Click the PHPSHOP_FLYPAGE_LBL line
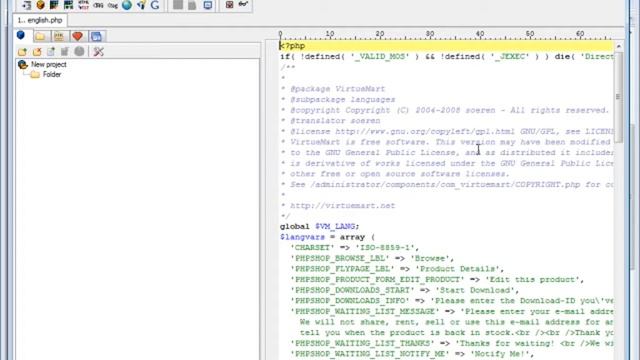This screenshot has height=360, width=640. (397, 269)
